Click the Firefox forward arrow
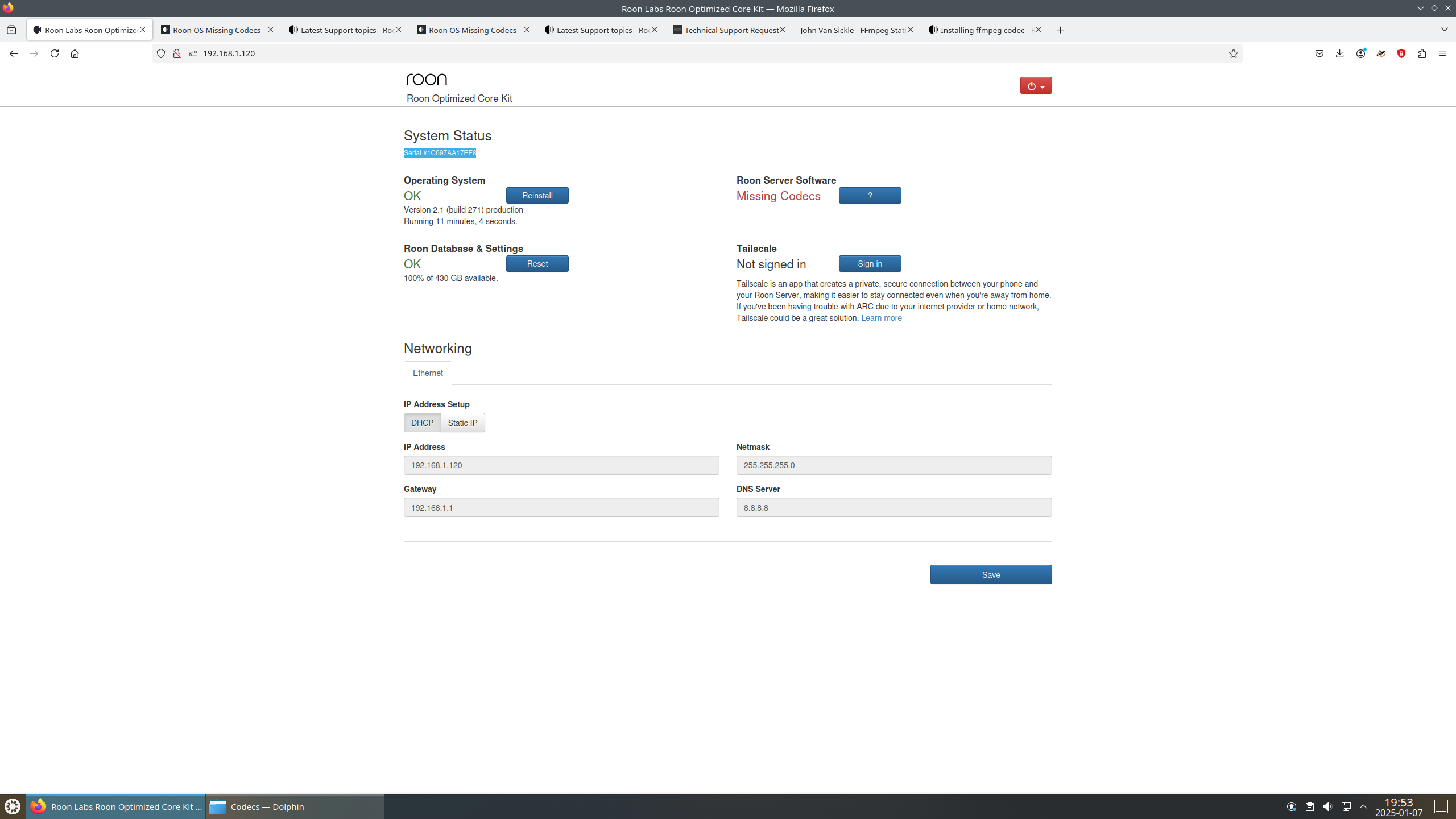The image size is (1456, 819). [x=34, y=53]
